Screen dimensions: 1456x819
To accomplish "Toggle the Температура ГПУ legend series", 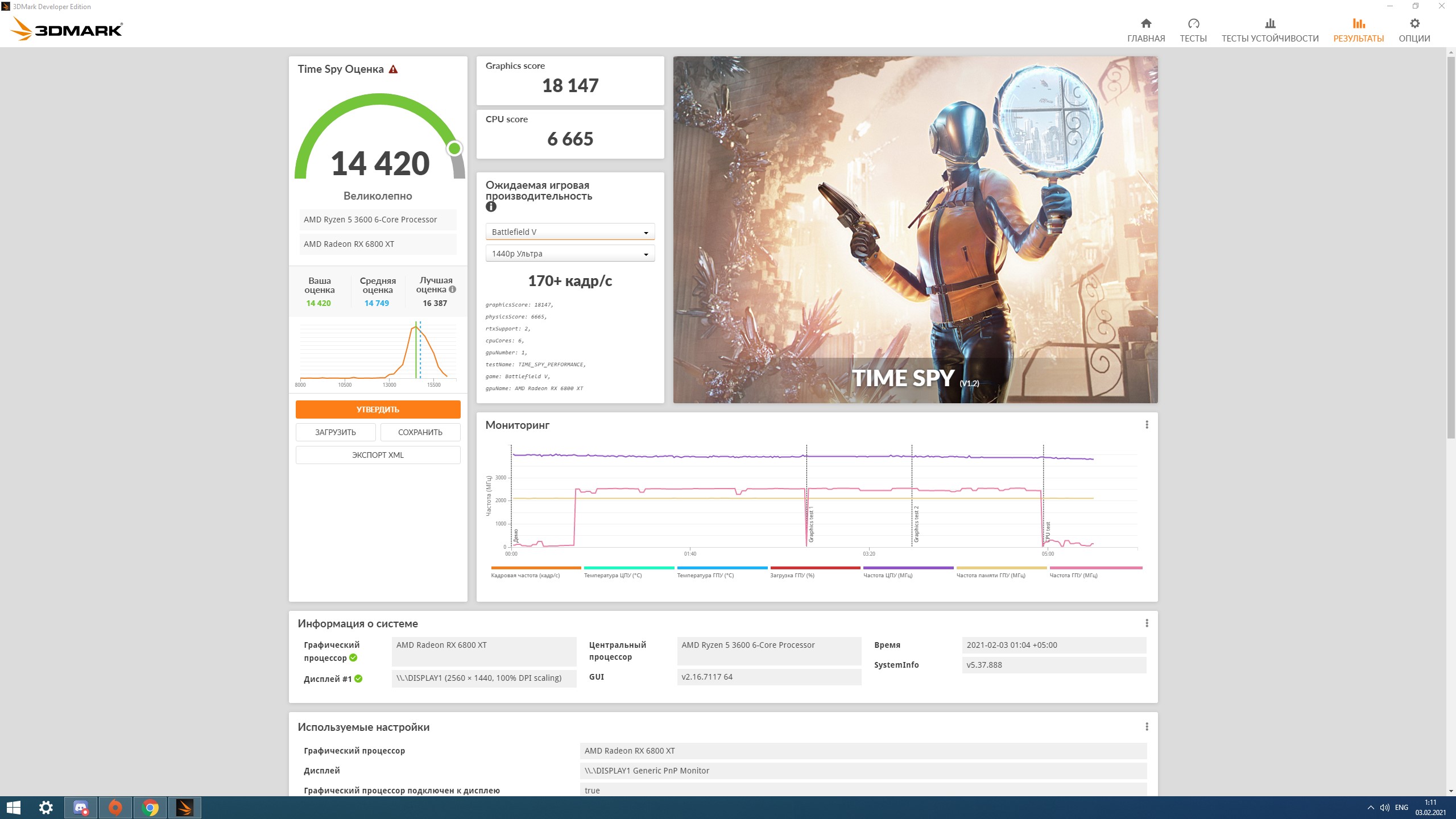I will [x=705, y=576].
